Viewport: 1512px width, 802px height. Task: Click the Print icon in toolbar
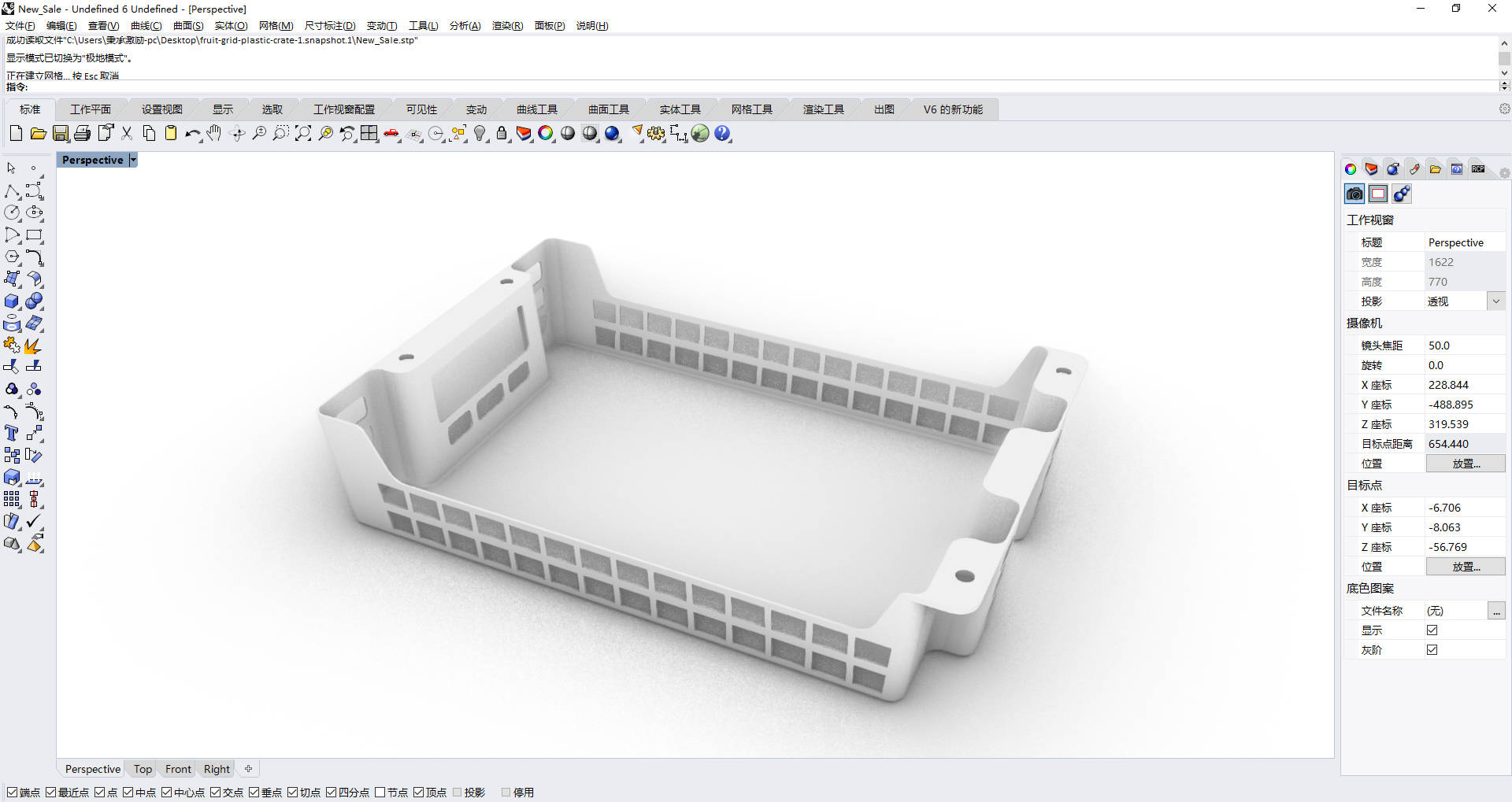click(x=82, y=134)
